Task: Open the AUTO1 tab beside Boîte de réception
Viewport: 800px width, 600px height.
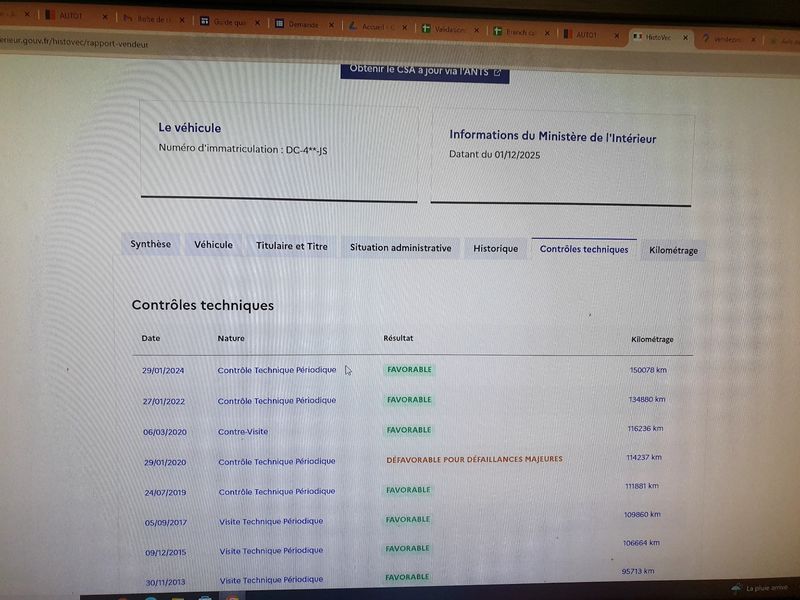Action: tap(71, 16)
